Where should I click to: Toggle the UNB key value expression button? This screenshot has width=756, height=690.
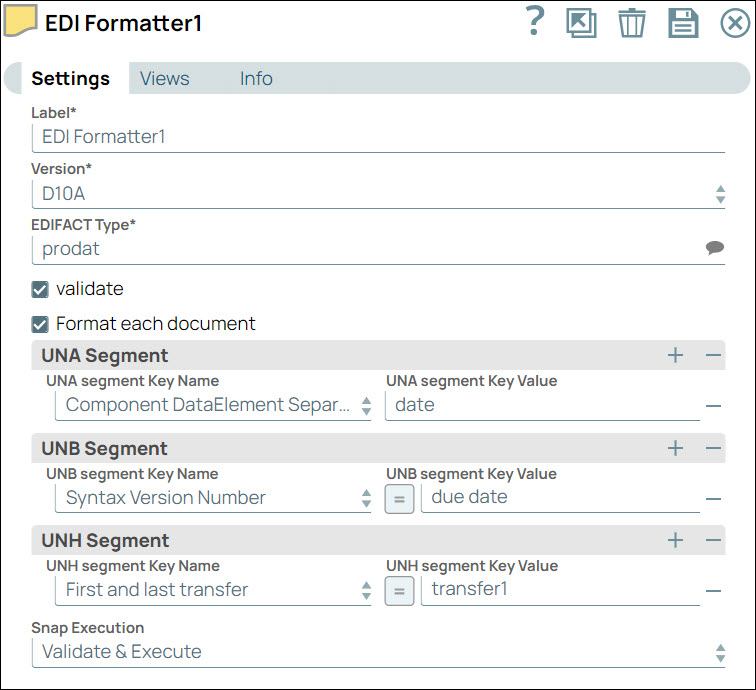(399, 498)
